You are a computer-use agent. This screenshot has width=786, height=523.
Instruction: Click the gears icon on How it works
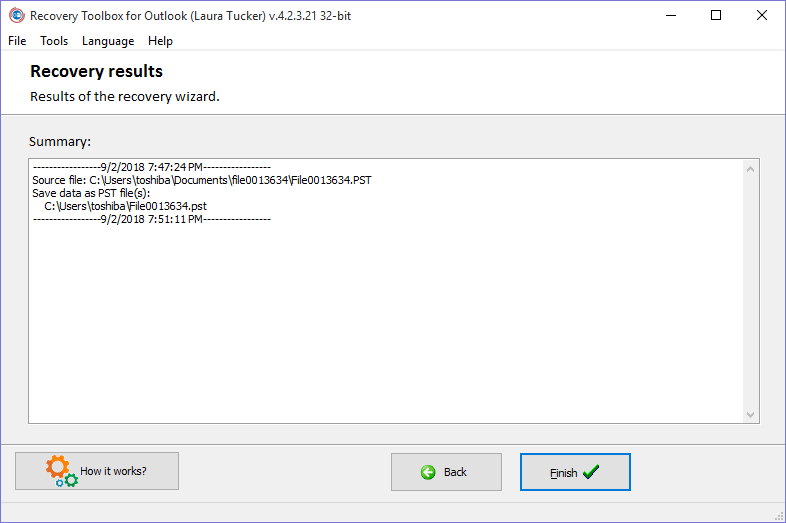pos(62,471)
